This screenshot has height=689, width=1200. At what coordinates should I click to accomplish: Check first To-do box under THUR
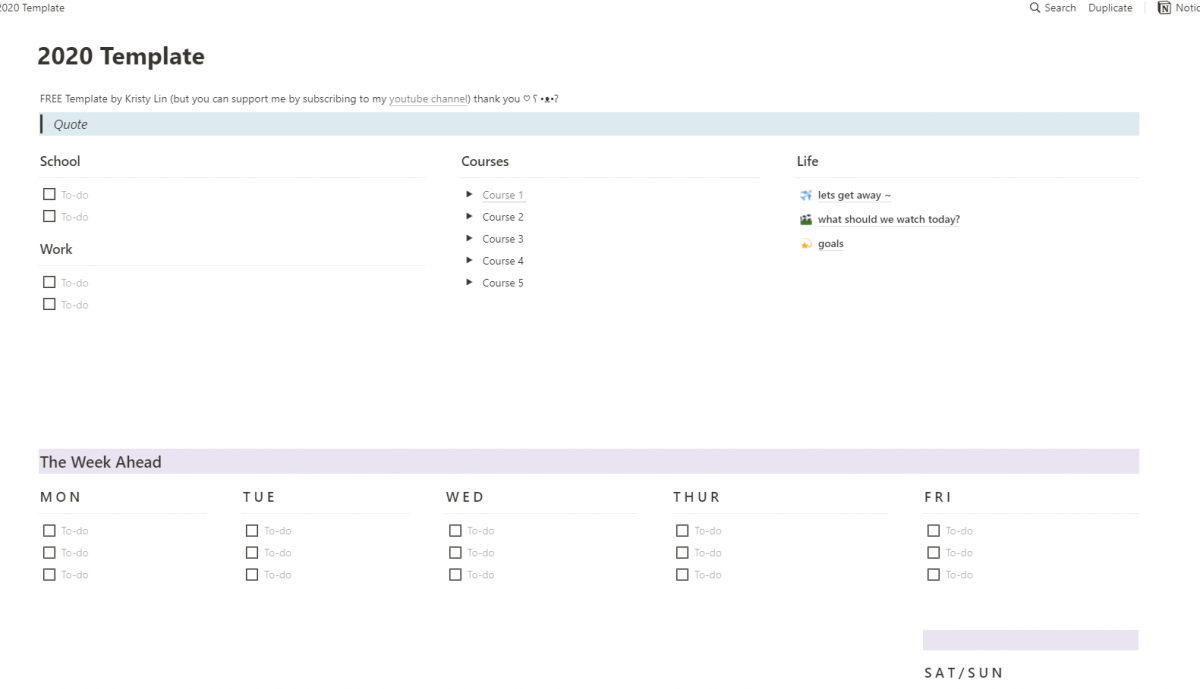[x=682, y=530]
